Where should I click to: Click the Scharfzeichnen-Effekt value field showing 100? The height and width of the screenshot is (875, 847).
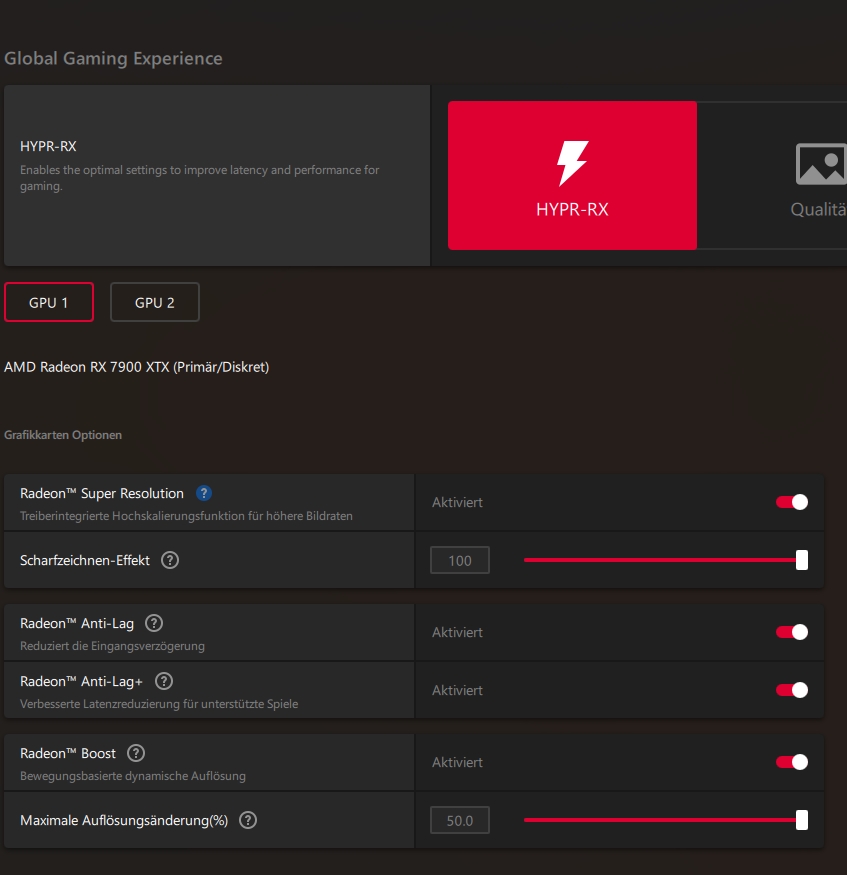(x=460, y=560)
